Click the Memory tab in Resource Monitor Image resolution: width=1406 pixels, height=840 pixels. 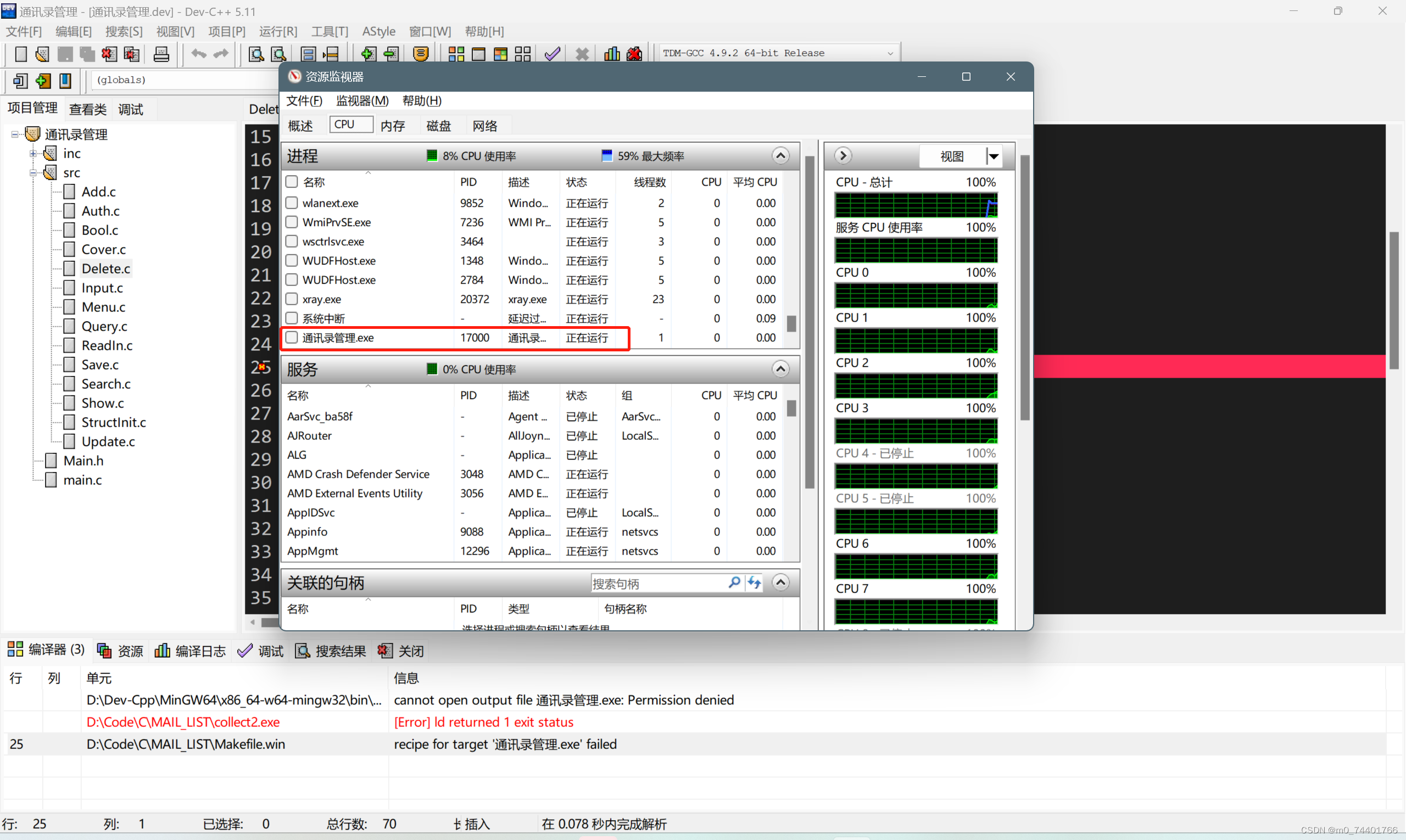click(x=394, y=126)
